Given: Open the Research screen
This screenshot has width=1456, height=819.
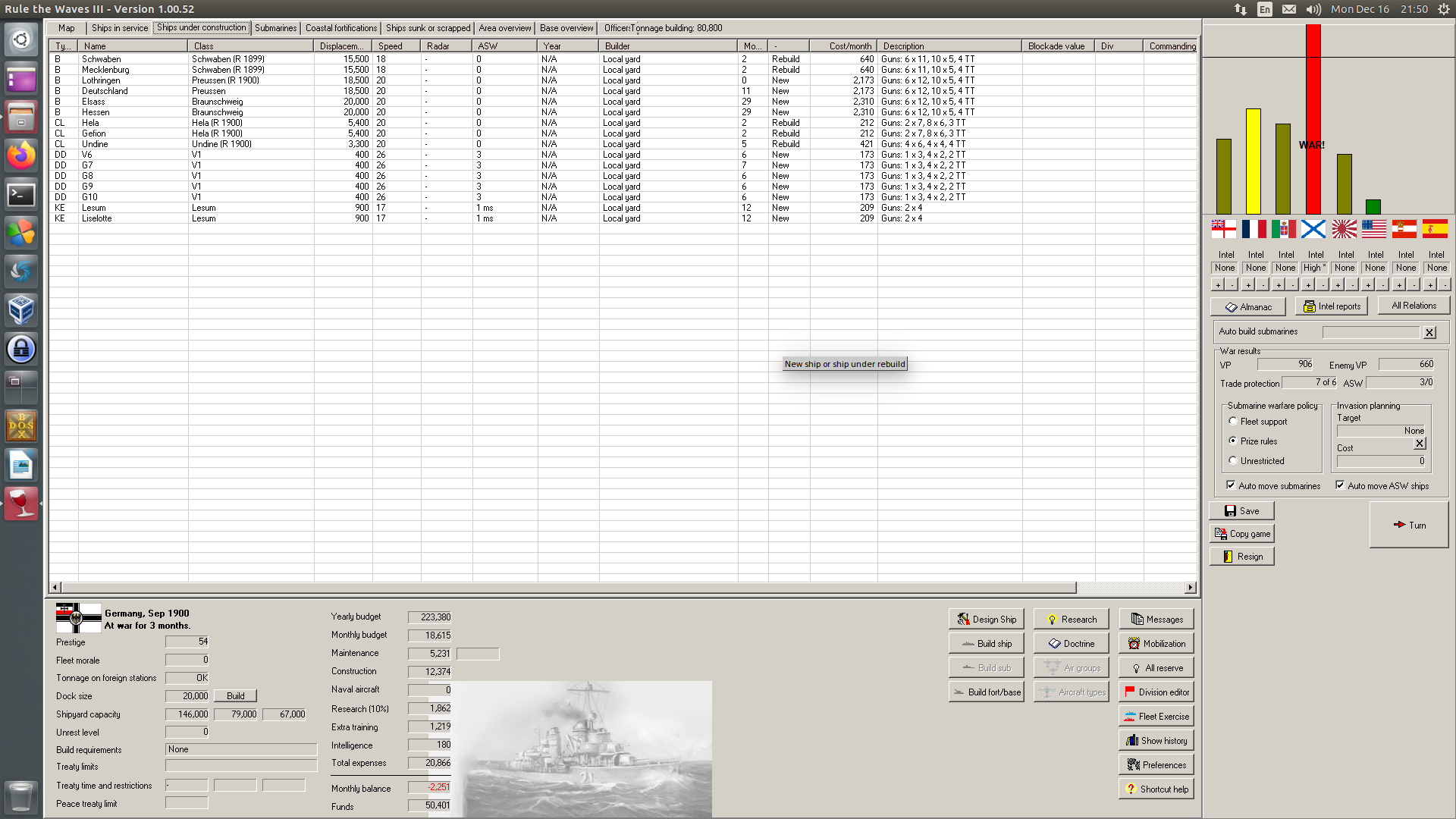Looking at the screenshot, I should click(1071, 620).
